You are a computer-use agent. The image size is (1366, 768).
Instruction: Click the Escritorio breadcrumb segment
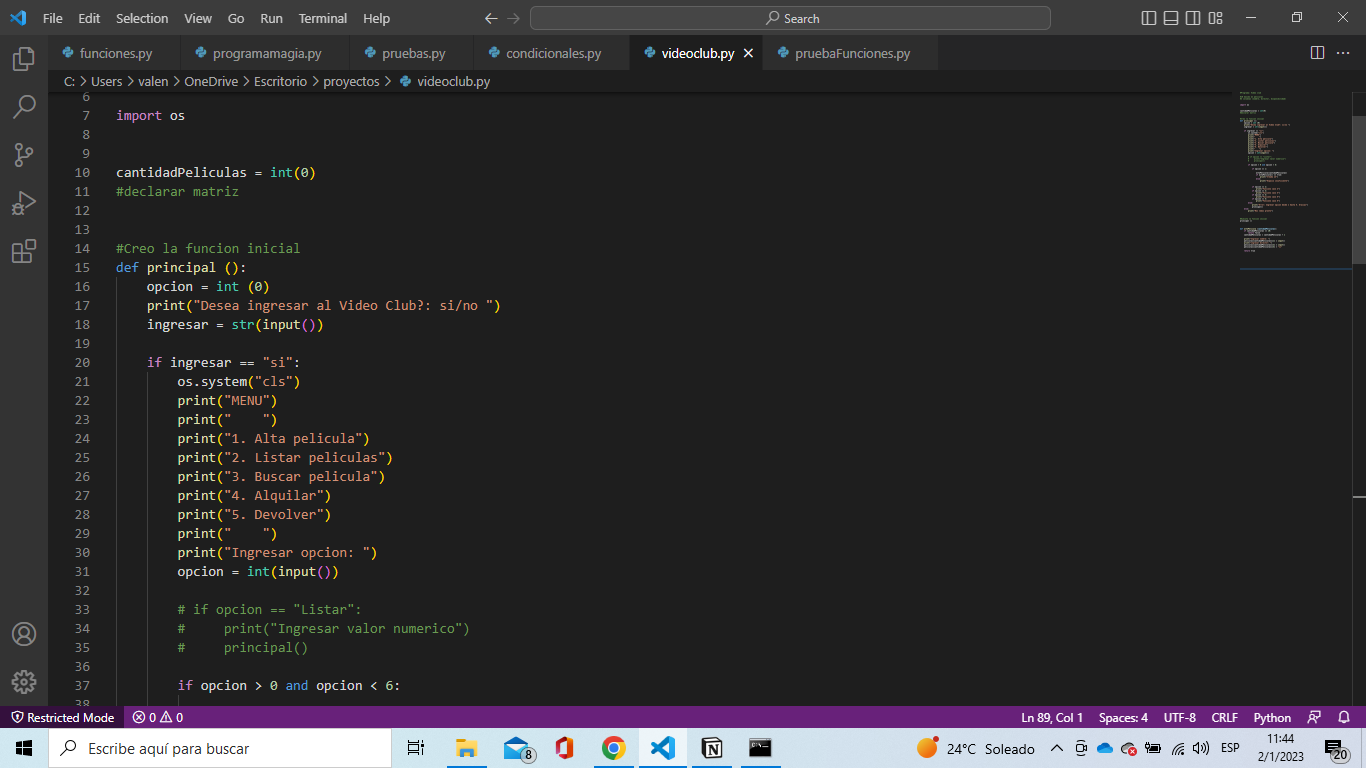[280, 81]
